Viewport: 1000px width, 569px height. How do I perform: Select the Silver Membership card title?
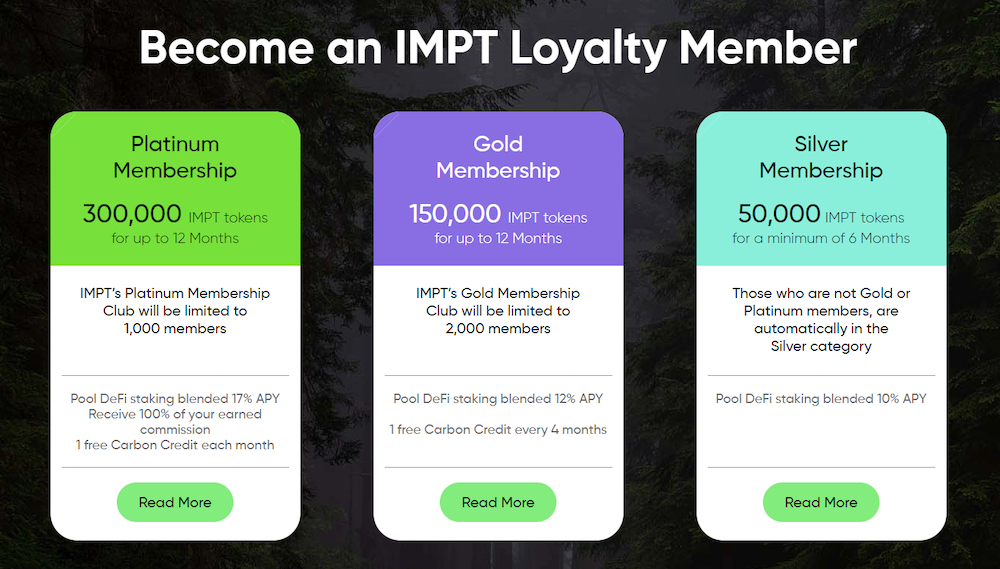[821, 157]
